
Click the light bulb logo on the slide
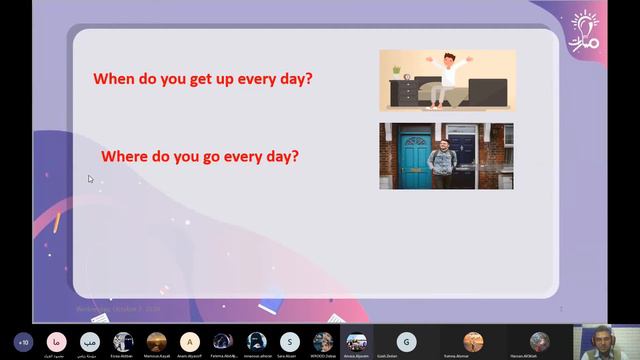click(x=584, y=32)
